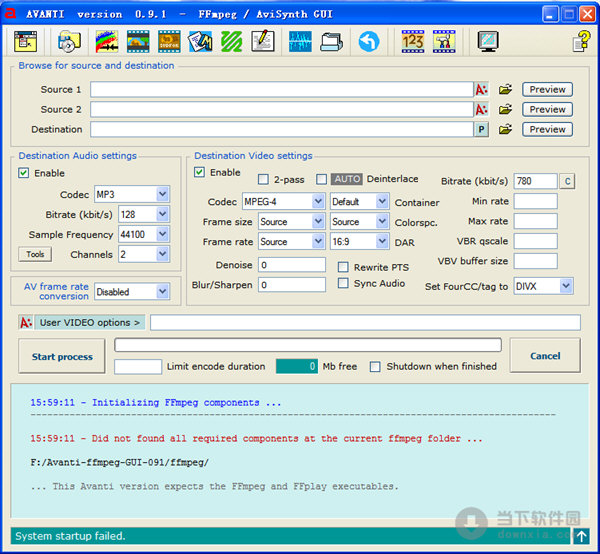
Task: Click Preview button for Source 2
Action: click(x=547, y=109)
